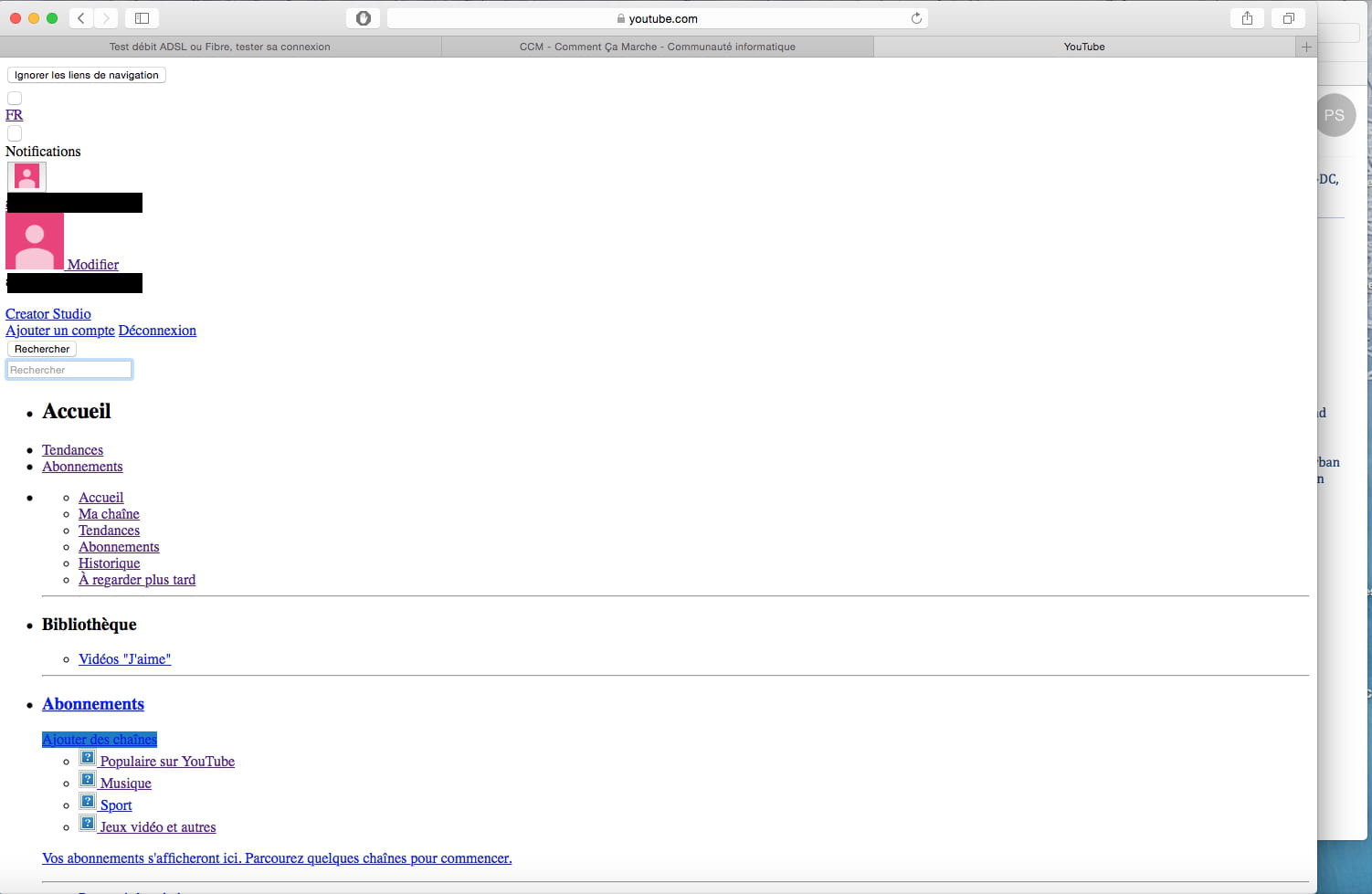The height and width of the screenshot is (894, 1372).
Task: Click Ignorer les liens de navigation button
Action: pos(87,75)
